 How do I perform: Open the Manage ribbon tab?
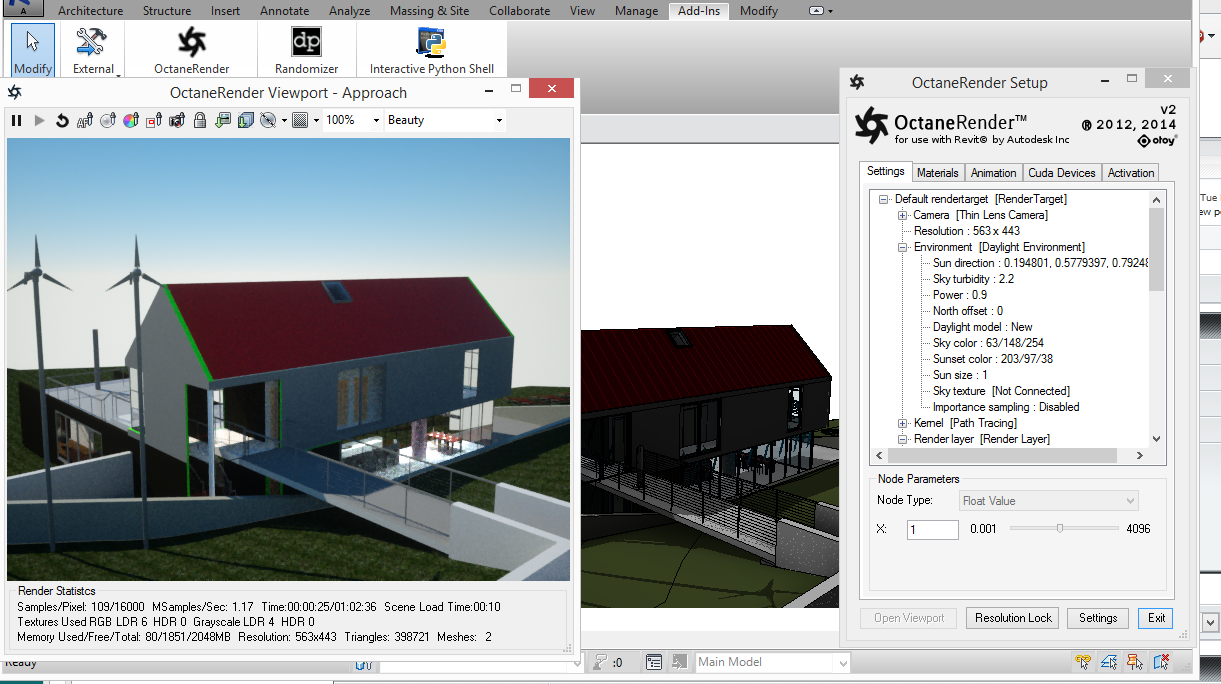coord(636,11)
